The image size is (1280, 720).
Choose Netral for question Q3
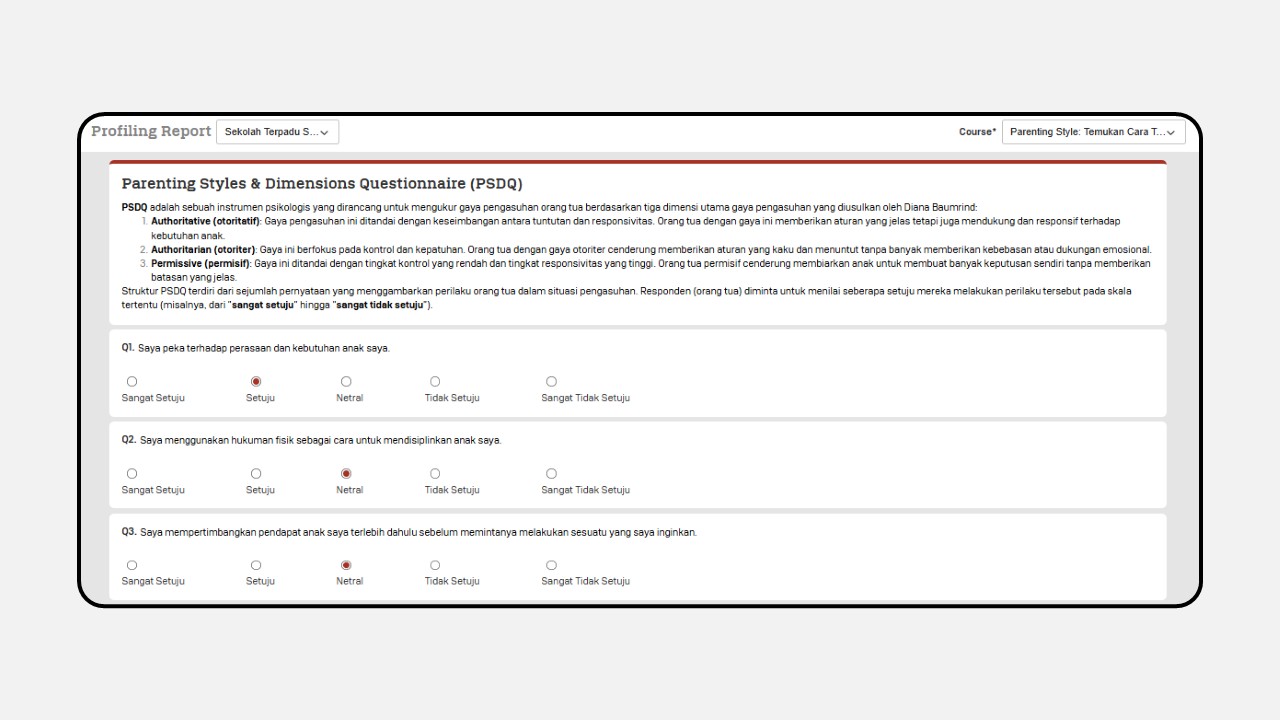pos(346,565)
